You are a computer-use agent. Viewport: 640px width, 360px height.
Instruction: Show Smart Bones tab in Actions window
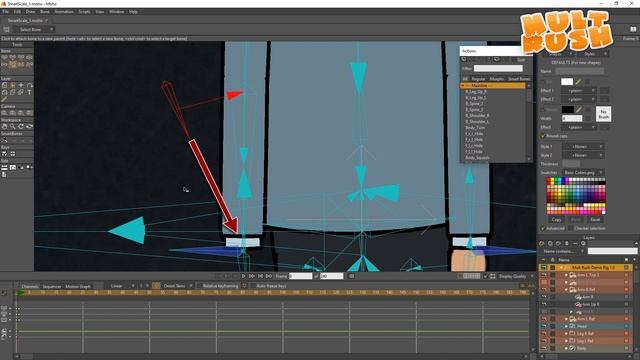[x=519, y=79]
